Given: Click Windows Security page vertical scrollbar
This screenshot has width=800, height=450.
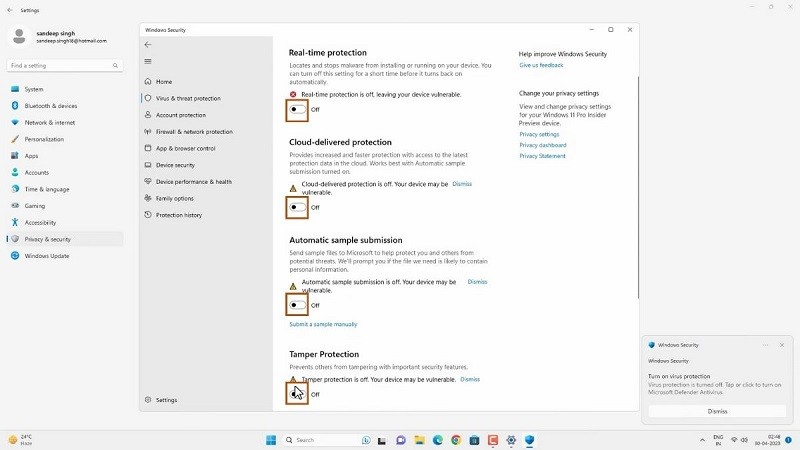Looking at the screenshot, I should click(638, 188).
